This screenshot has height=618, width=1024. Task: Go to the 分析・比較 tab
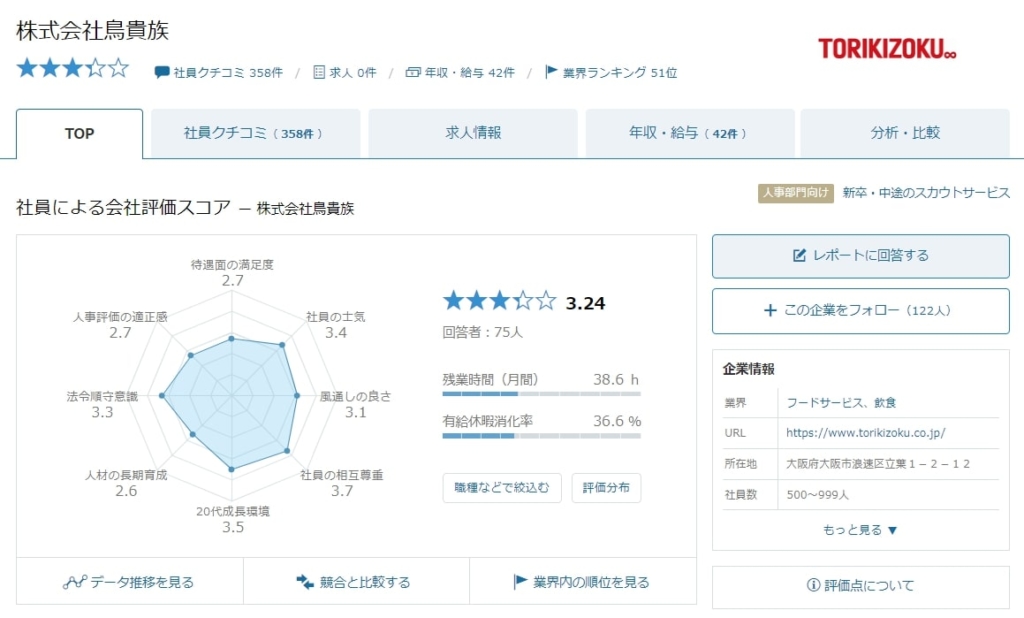904,133
